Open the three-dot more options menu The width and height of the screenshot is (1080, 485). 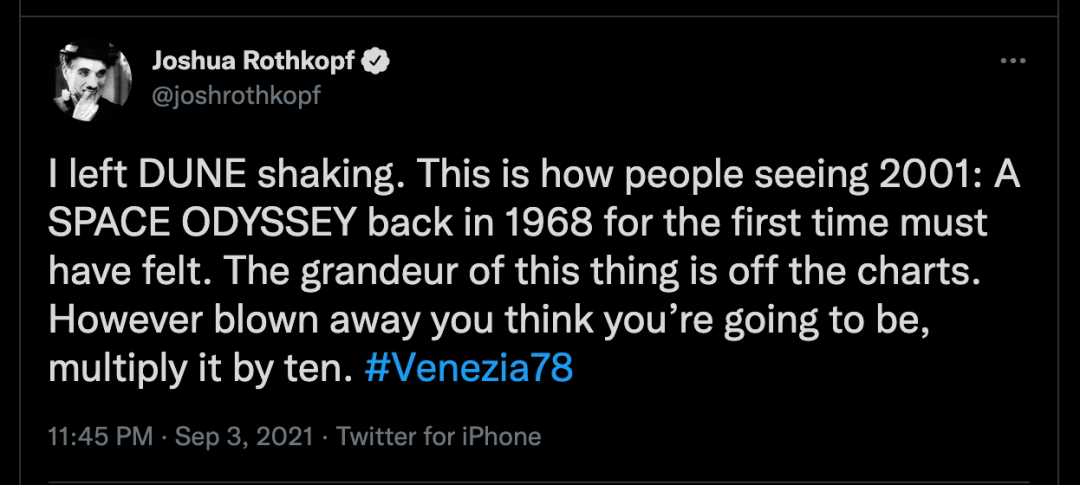[1013, 62]
